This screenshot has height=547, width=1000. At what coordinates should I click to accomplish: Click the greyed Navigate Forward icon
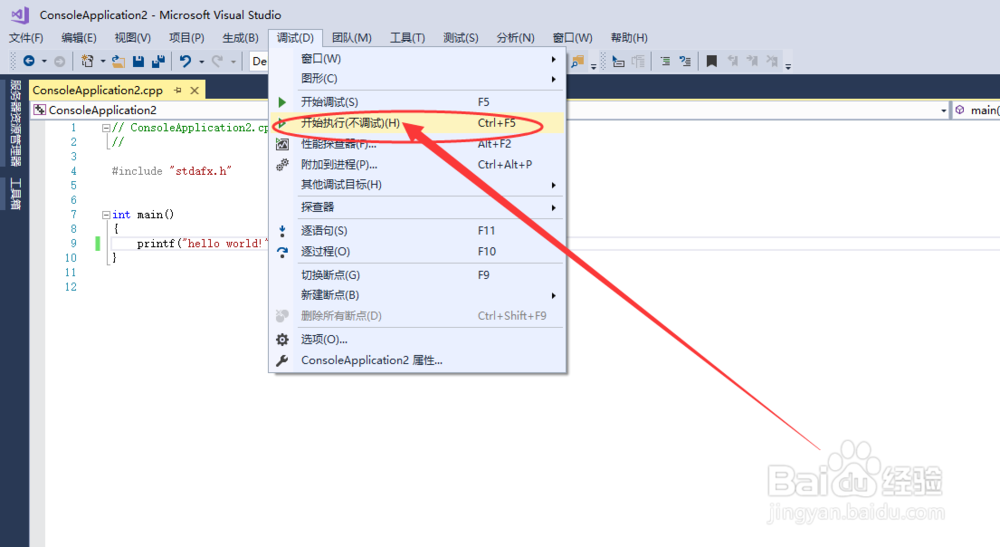click(x=59, y=61)
